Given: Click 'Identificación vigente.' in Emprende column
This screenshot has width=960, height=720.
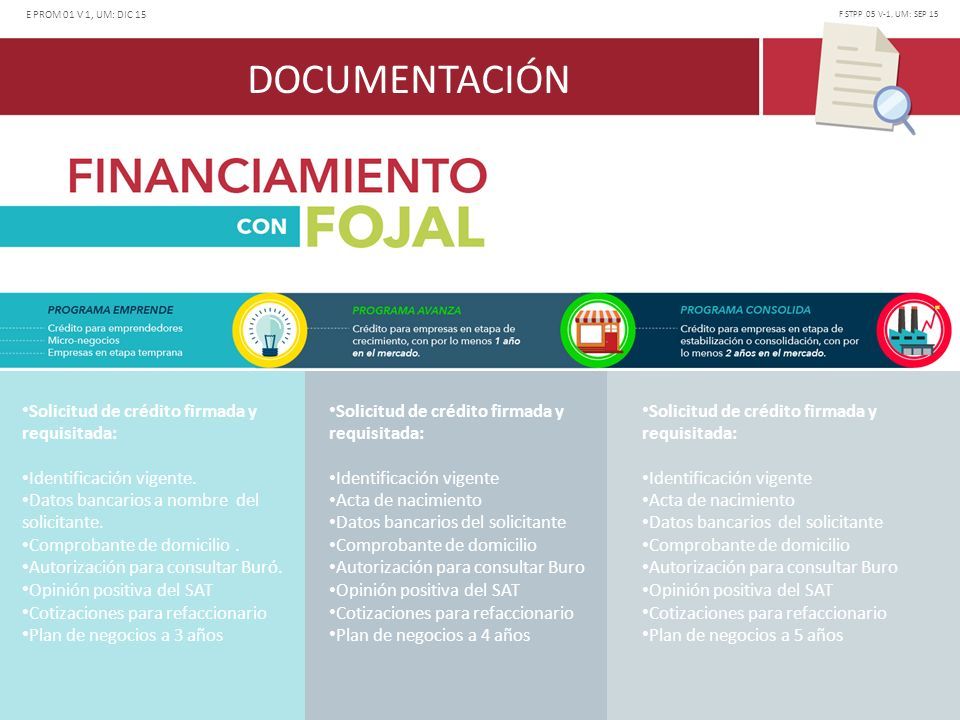Looking at the screenshot, I should [x=109, y=478].
